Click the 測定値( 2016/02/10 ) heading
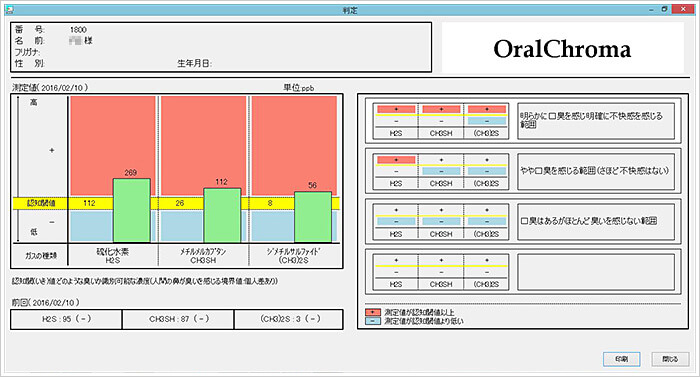The image size is (700, 377). [x=50, y=88]
